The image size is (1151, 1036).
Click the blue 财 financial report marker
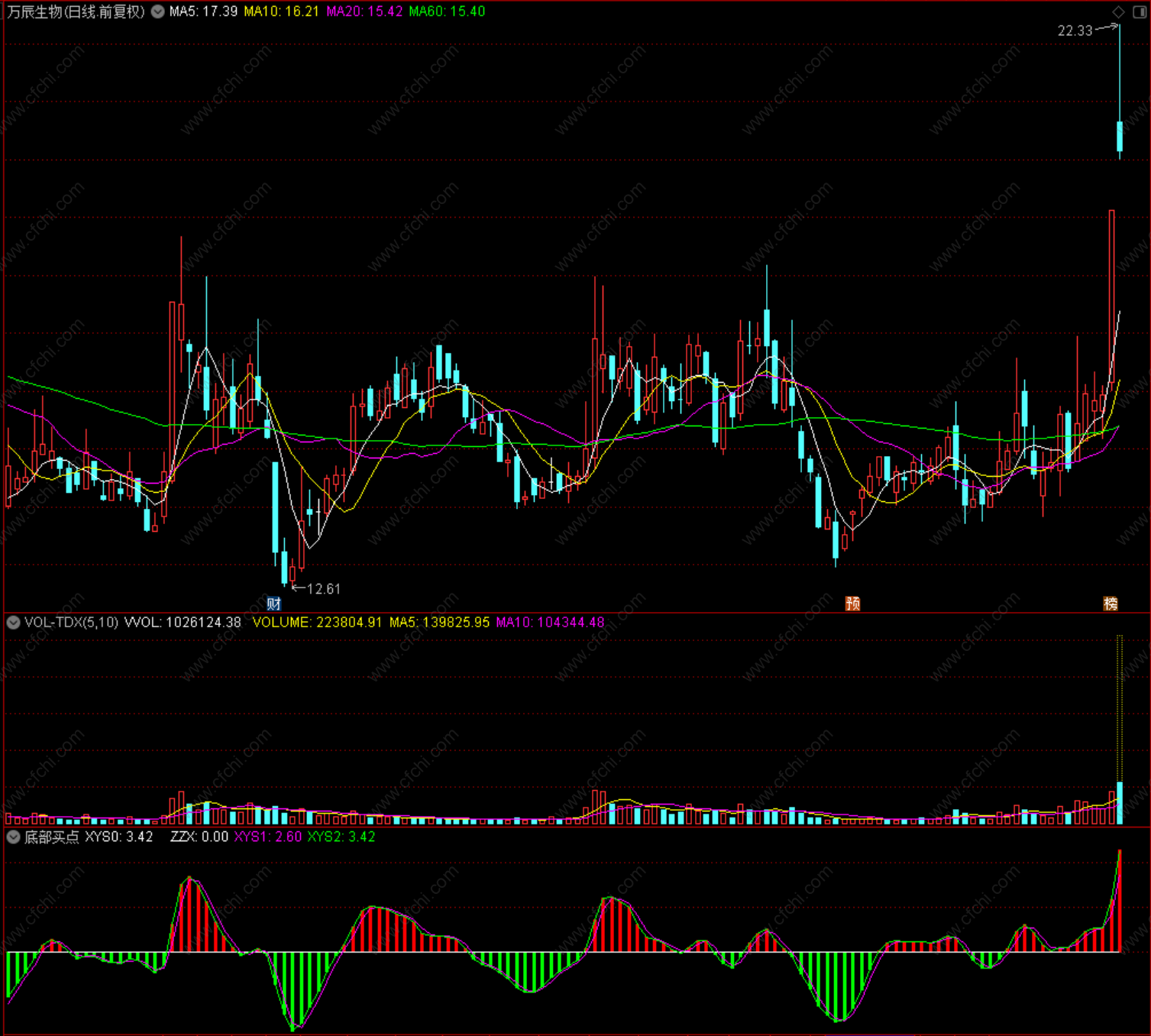(x=273, y=604)
